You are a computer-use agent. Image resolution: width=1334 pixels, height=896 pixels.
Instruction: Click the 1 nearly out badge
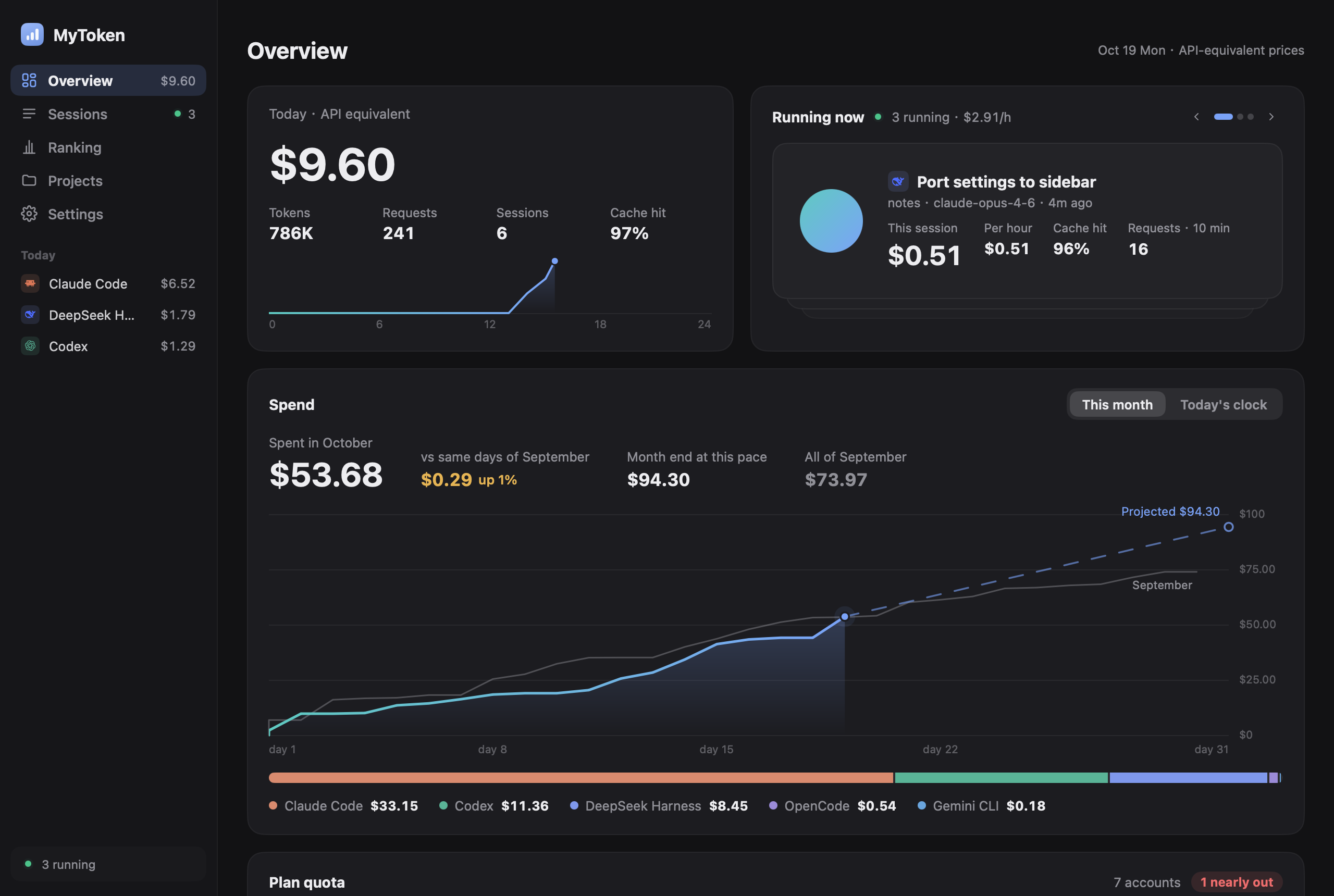(x=1236, y=882)
